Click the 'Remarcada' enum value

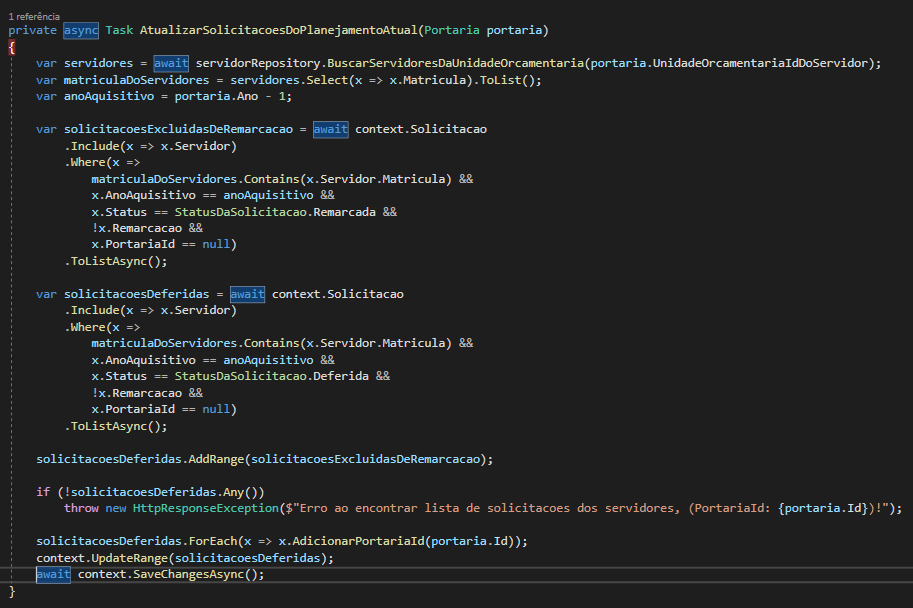pos(344,212)
